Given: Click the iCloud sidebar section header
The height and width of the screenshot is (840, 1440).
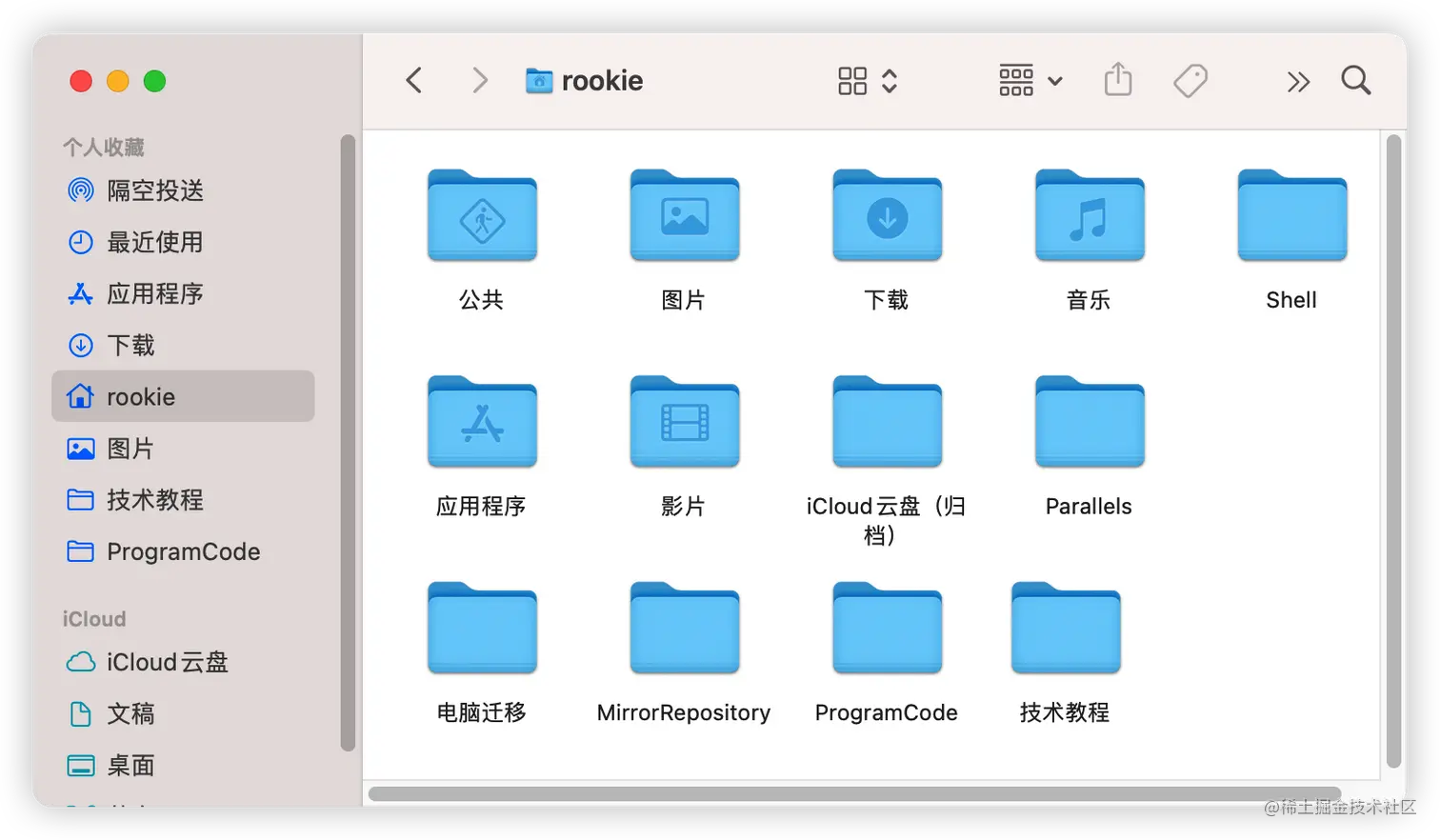Looking at the screenshot, I should [x=94, y=619].
